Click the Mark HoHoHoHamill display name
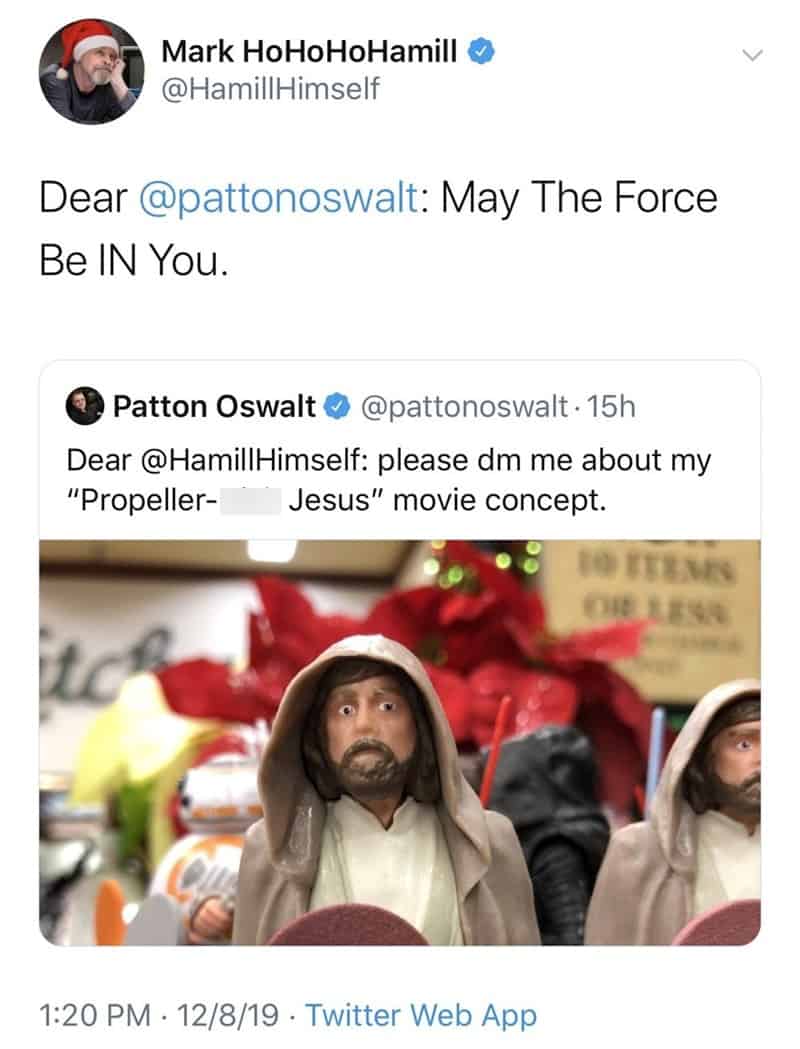Image resolution: width=800 pixels, height=1049 pixels. 310,50
